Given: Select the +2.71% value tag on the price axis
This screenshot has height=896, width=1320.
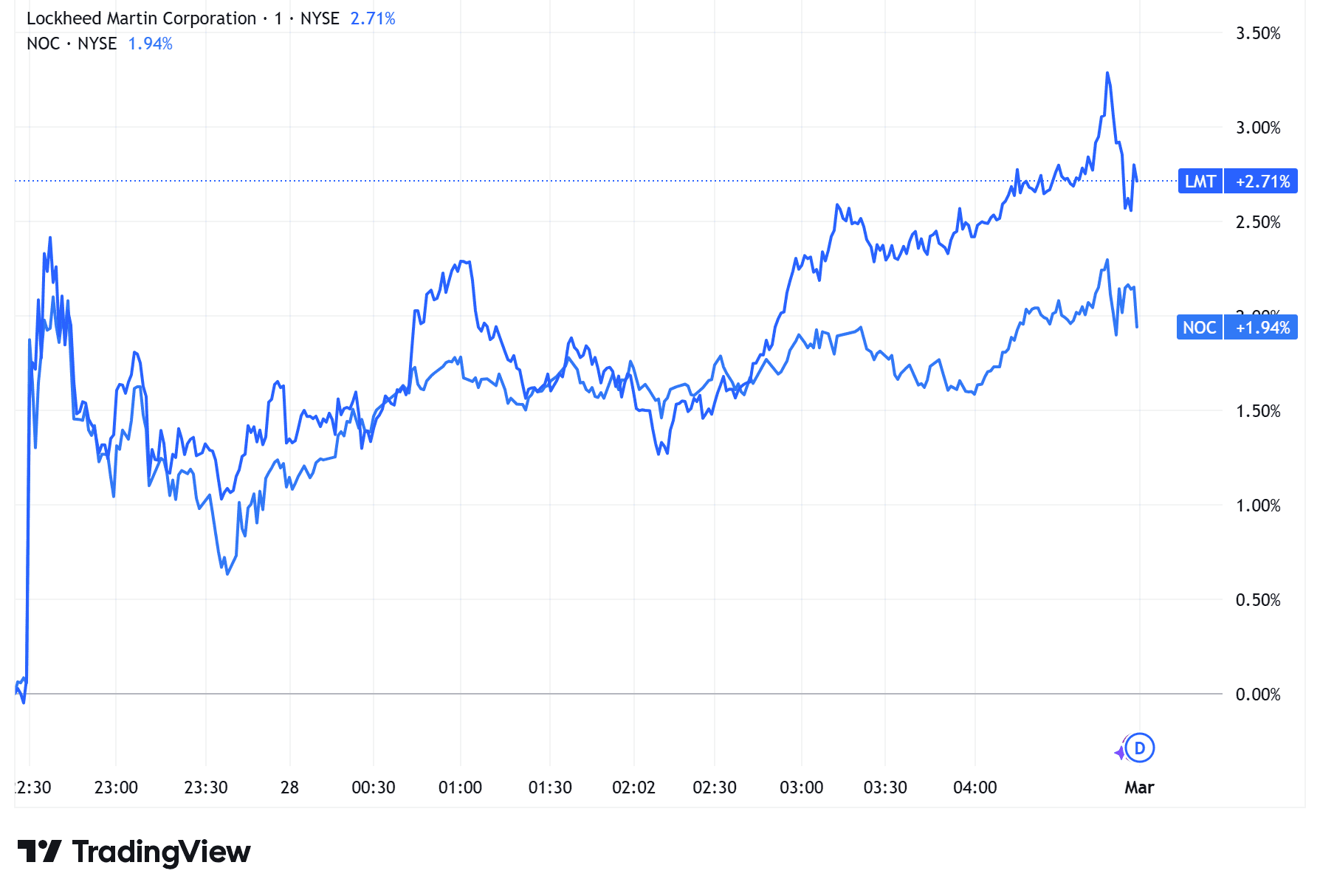Looking at the screenshot, I should point(1262,182).
